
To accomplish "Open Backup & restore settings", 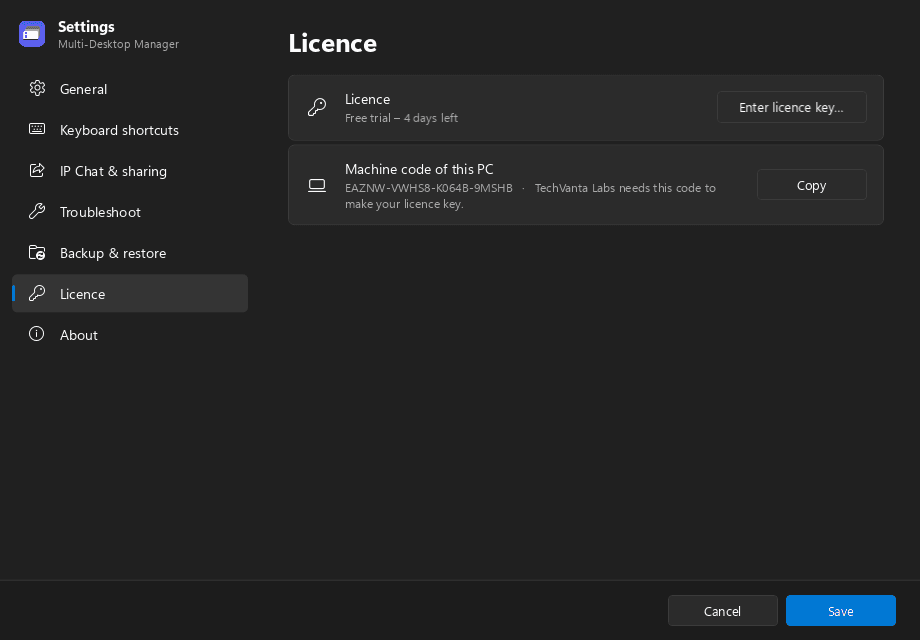I will [x=130, y=253].
